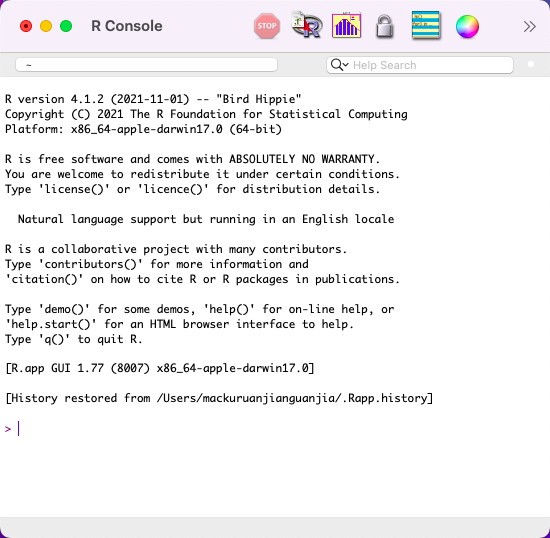Click the "Type 'q()' to quit R." line
This screenshot has width=550, height=538.
[x=74, y=339]
